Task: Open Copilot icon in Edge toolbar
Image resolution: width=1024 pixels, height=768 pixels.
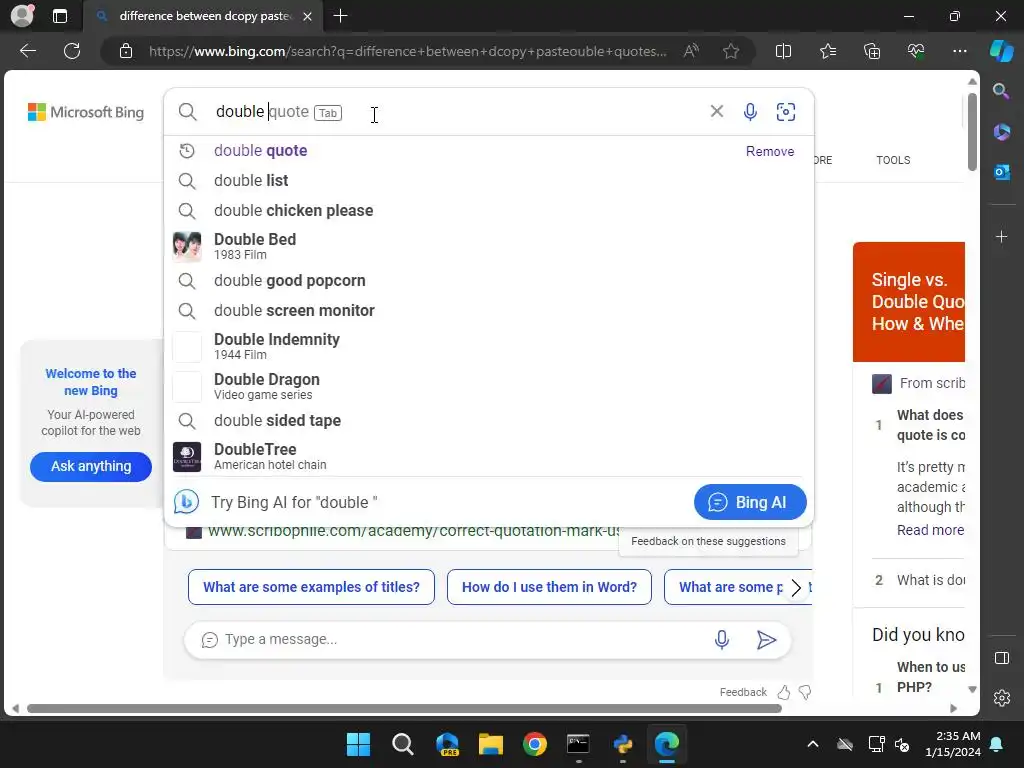Action: [x=1001, y=51]
